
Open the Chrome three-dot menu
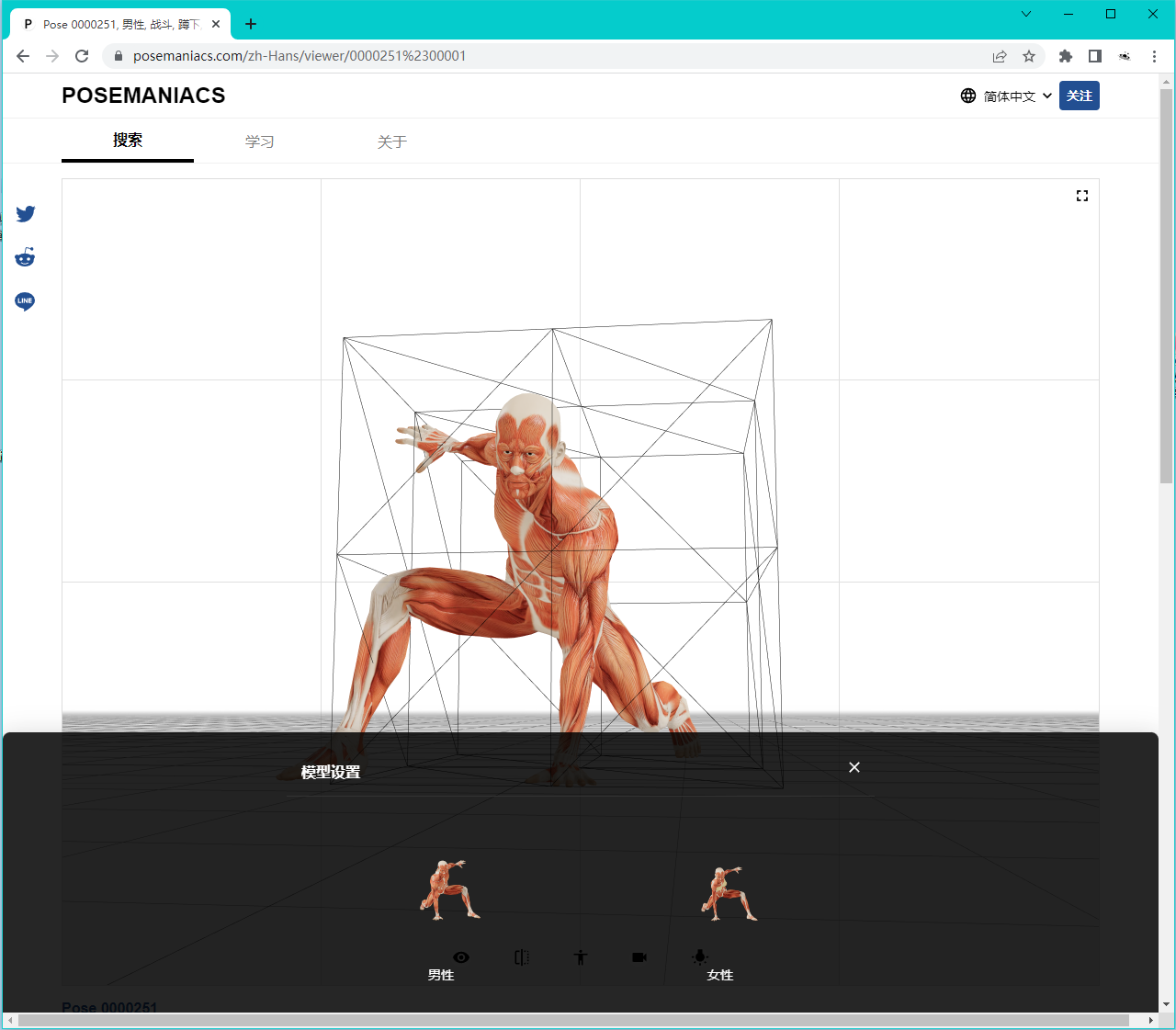tap(1154, 56)
